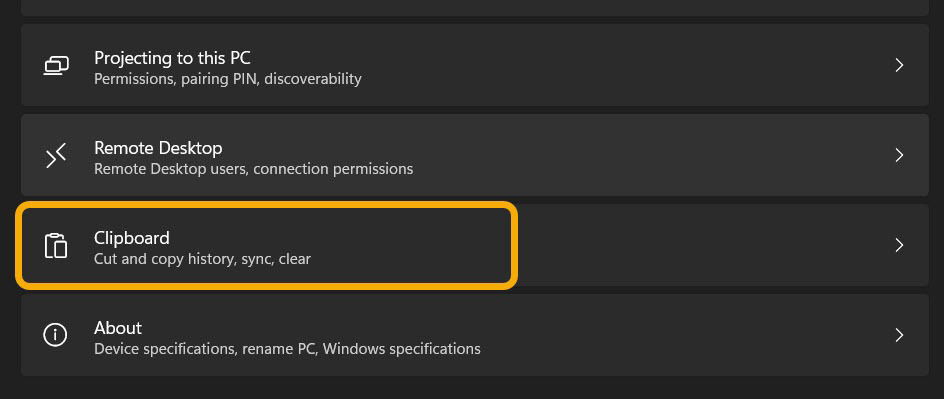Click the partially visible settings row at top
The height and width of the screenshot is (399, 944).
[475, 8]
